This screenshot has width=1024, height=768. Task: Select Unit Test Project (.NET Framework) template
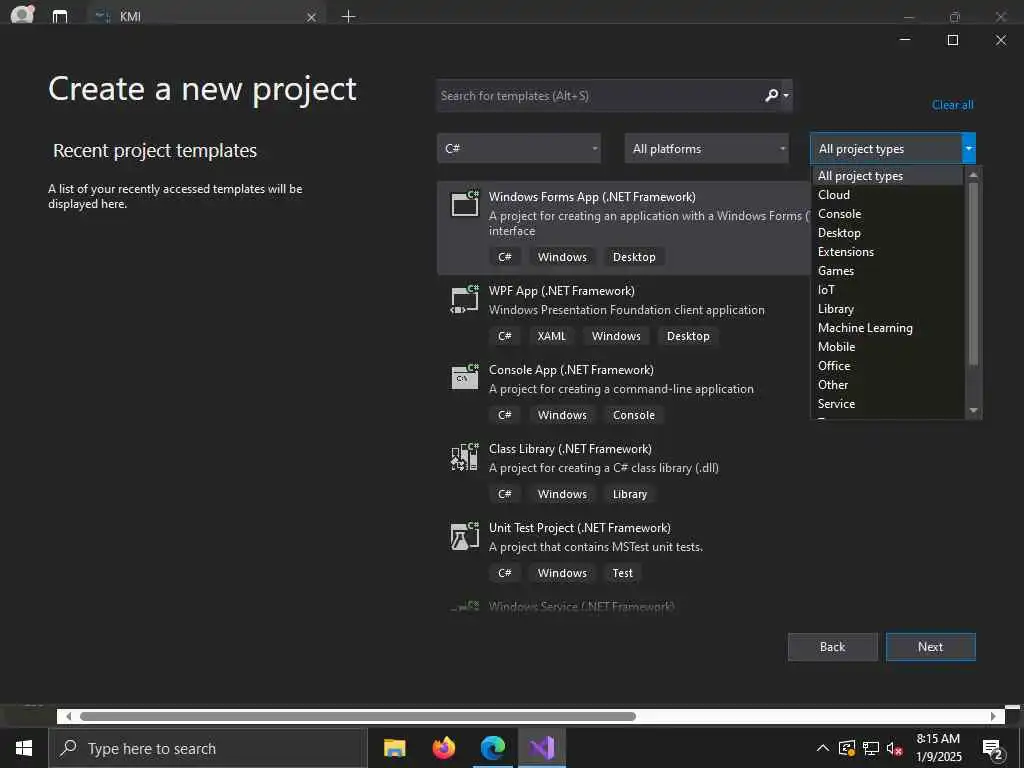tap(624, 552)
